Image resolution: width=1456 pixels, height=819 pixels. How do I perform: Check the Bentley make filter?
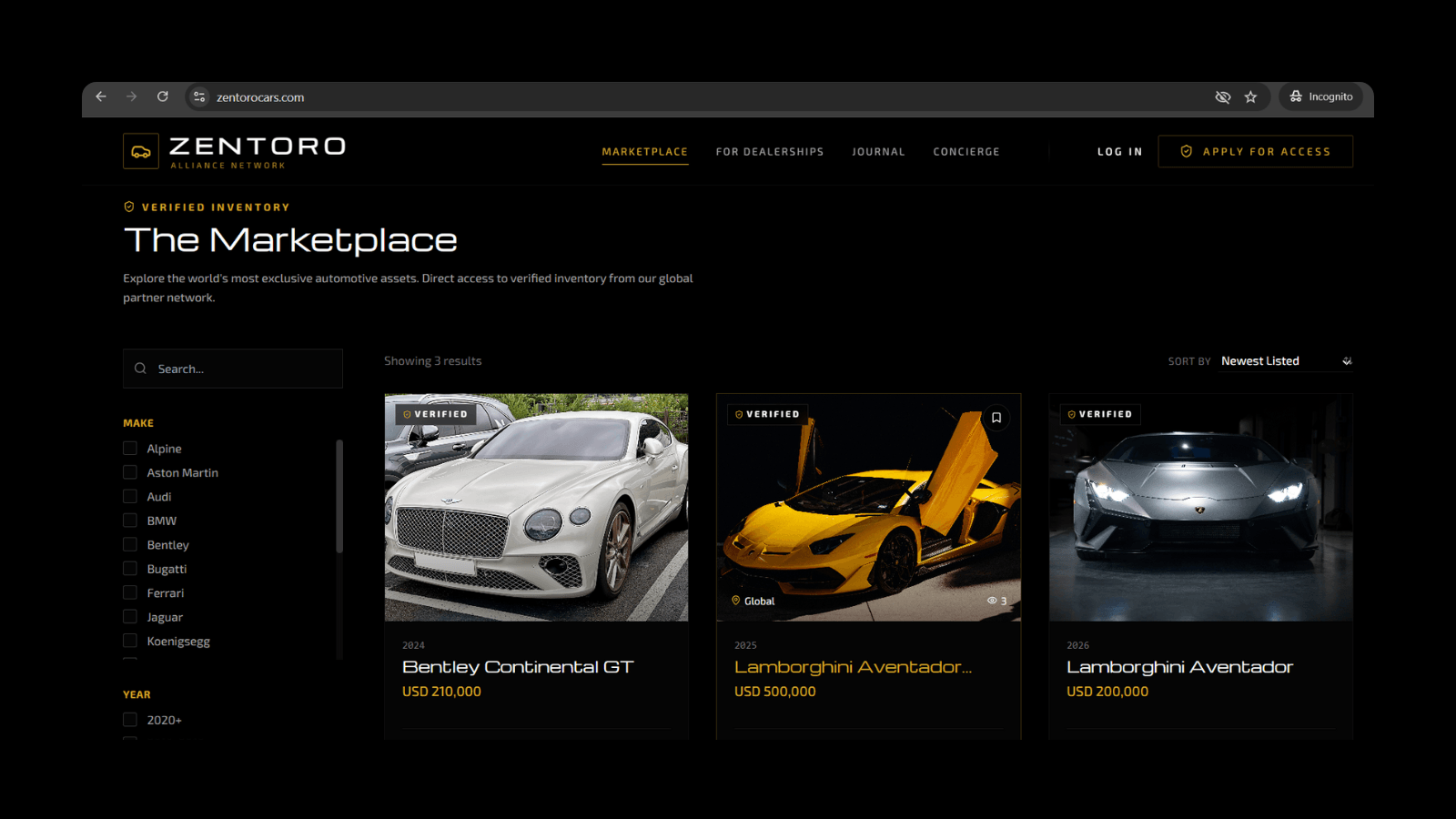pos(130,544)
